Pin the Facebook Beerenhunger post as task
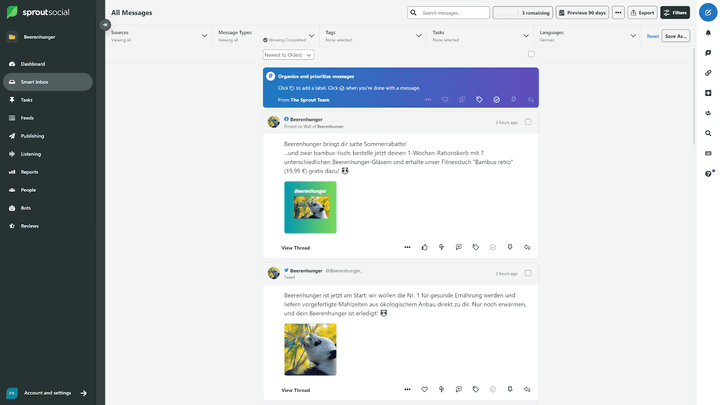Screen dimensions: 720x405 click(510, 247)
